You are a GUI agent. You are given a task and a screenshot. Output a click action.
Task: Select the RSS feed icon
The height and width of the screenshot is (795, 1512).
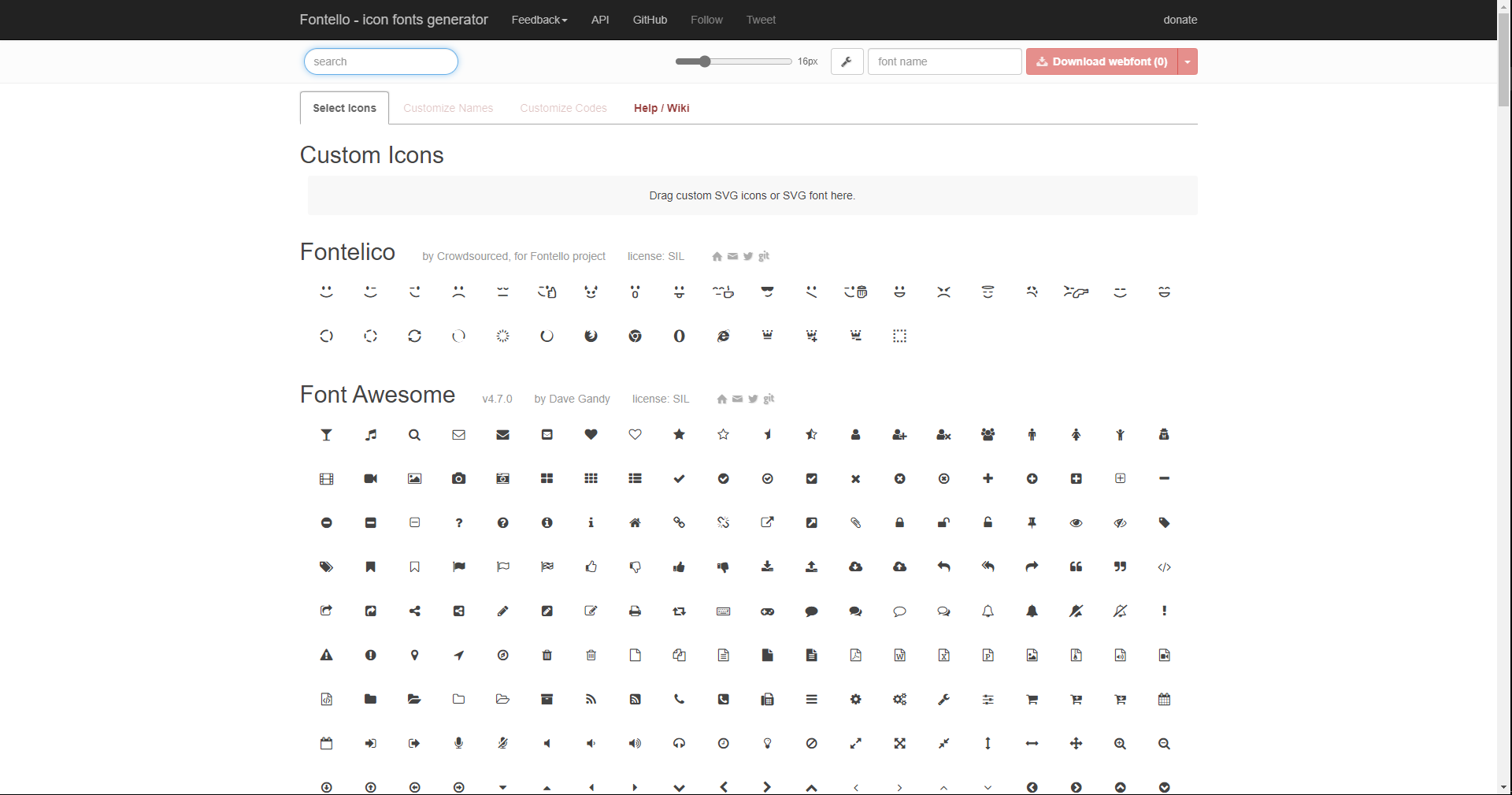(591, 700)
